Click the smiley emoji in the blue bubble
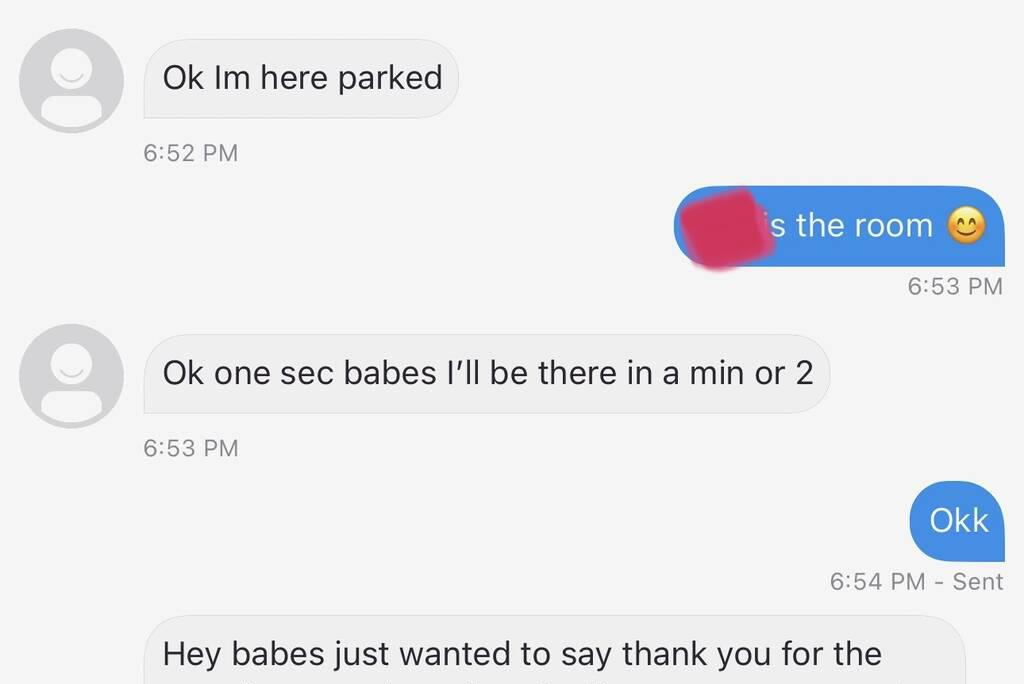This screenshot has width=1024, height=684. pyautogui.click(x=966, y=226)
